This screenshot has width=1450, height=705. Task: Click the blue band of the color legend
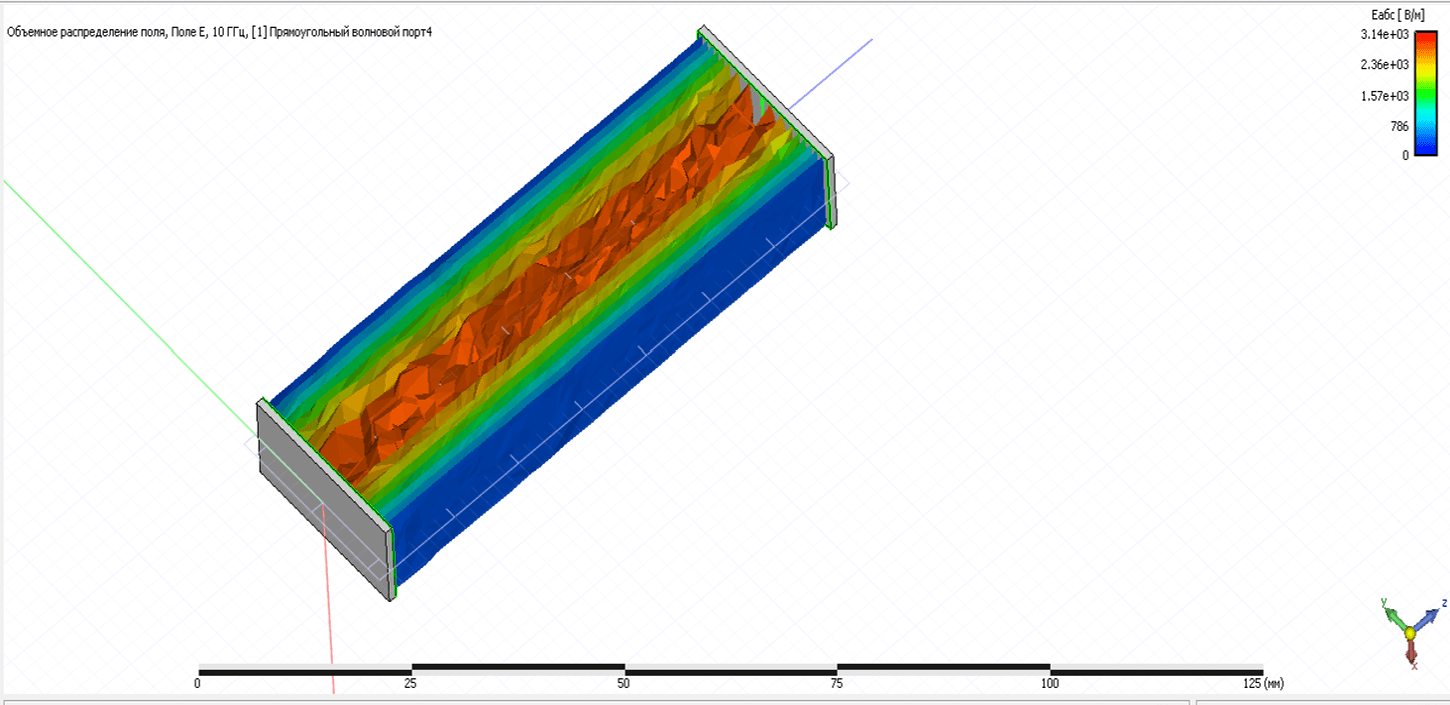click(1426, 146)
